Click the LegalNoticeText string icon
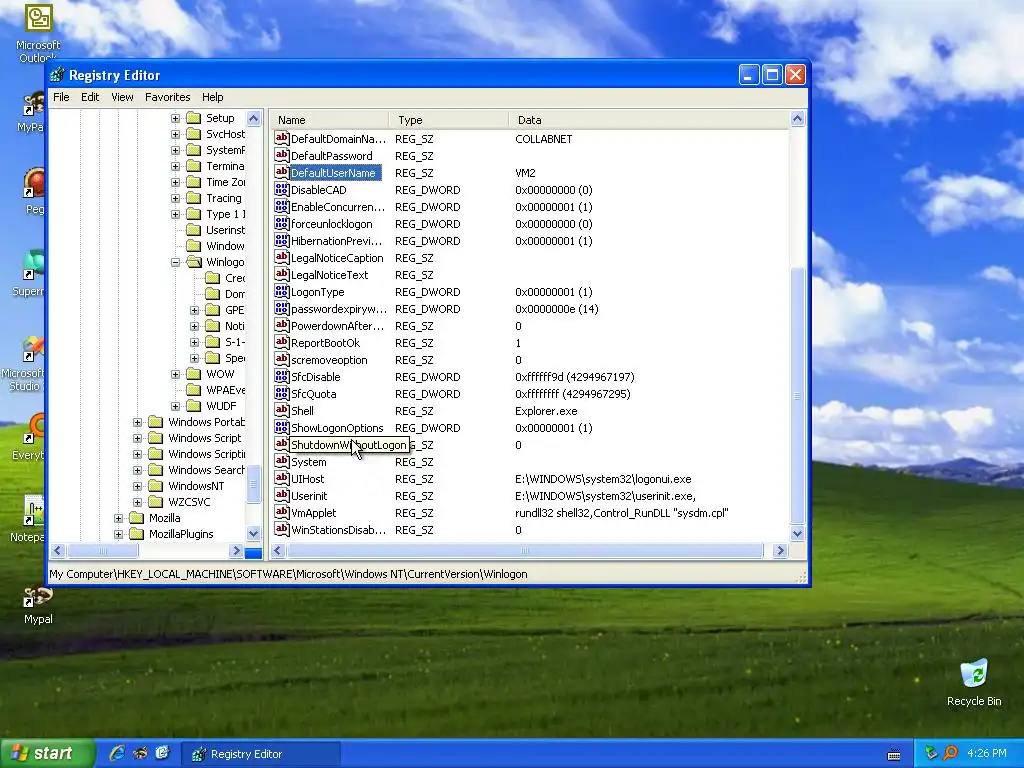This screenshot has height=768, width=1024. click(281, 274)
